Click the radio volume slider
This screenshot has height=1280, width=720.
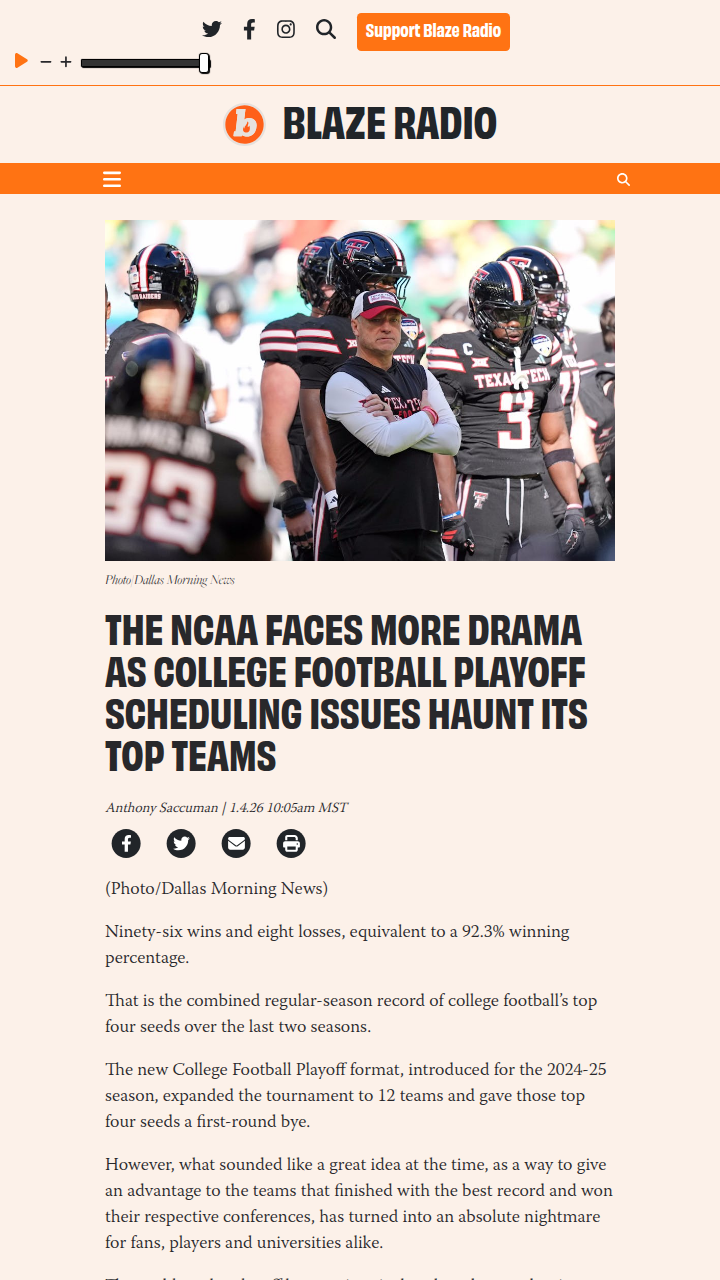145,63
